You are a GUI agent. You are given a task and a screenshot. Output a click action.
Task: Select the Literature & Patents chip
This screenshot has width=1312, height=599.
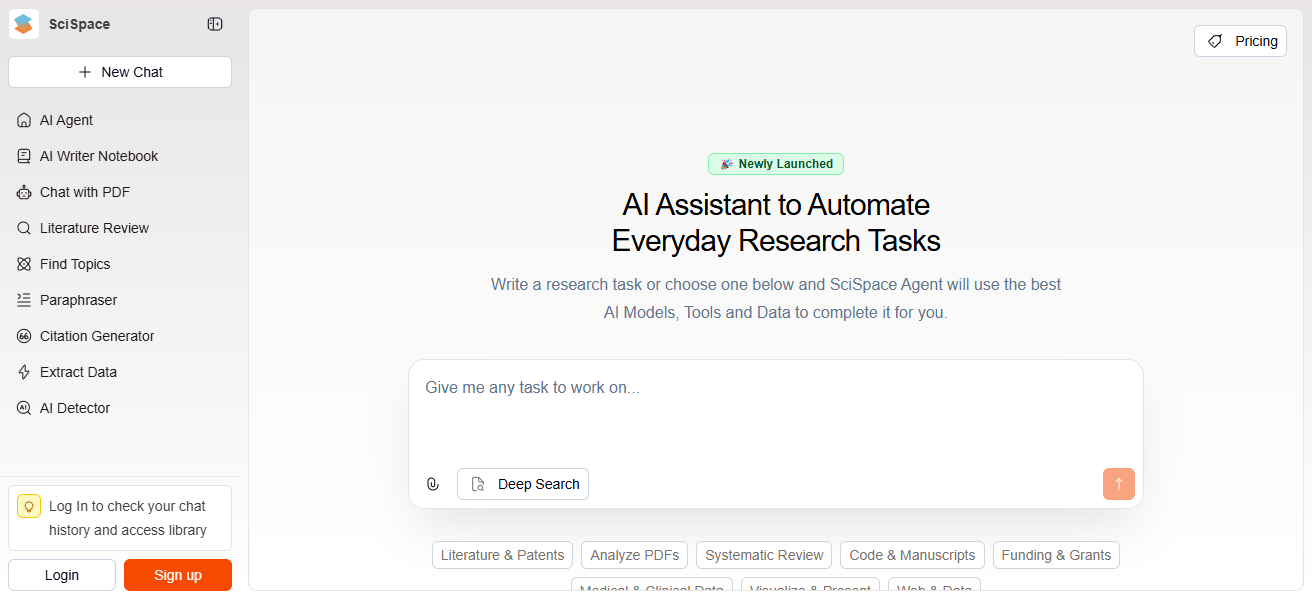(x=502, y=555)
